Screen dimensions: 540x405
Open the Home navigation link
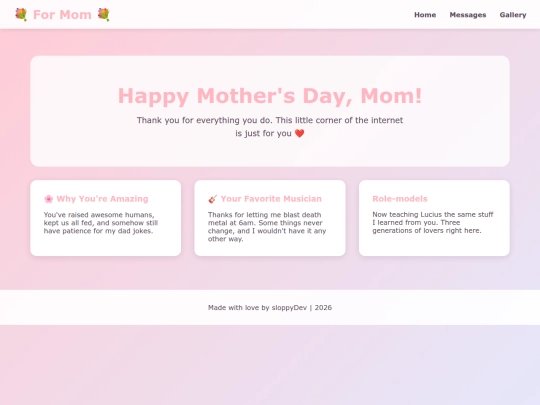[425, 15]
